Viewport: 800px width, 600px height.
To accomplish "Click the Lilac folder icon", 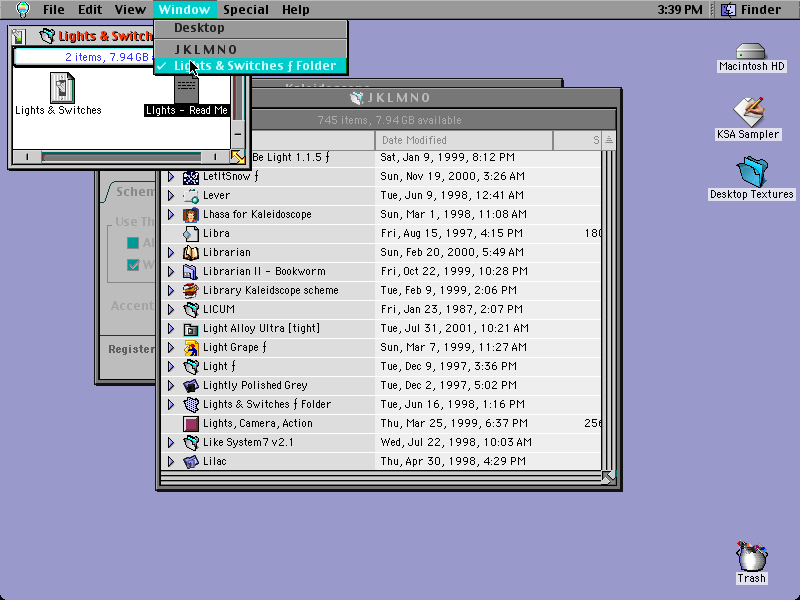I will (x=191, y=462).
